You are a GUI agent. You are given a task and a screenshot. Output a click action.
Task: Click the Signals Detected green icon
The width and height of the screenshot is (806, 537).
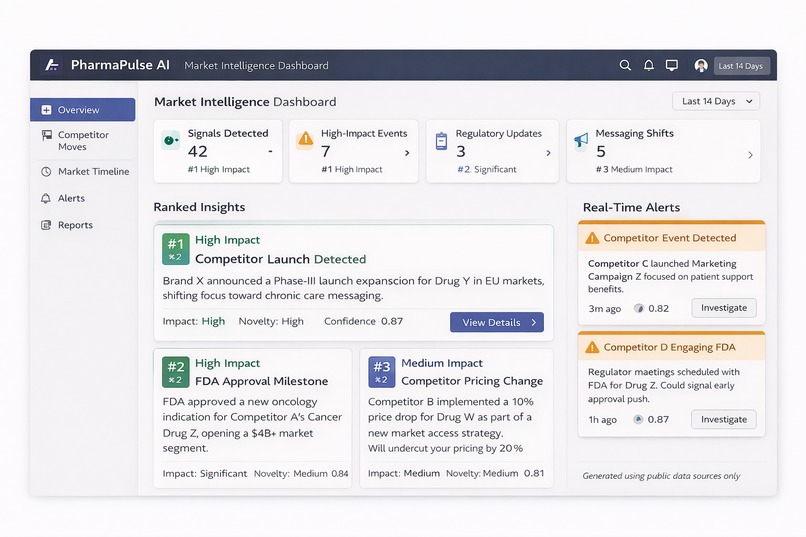coord(170,140)
